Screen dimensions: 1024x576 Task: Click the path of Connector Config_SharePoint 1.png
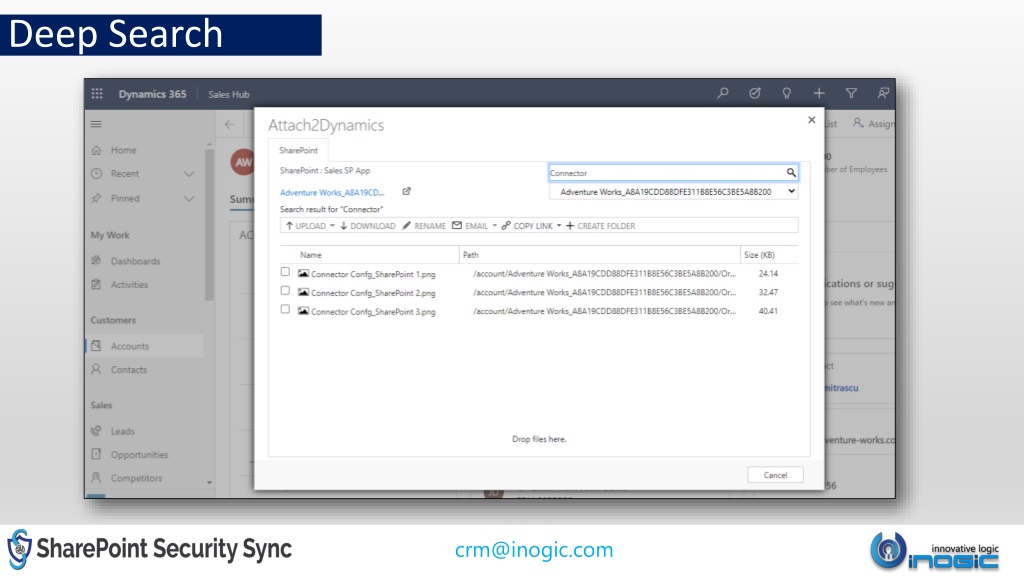click(x=604, y=274)
